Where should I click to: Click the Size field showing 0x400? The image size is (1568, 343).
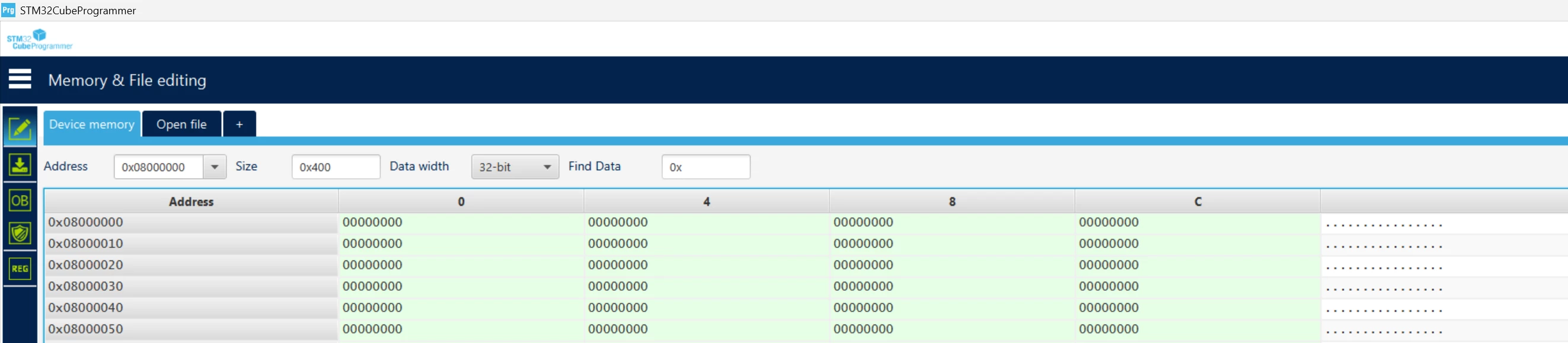coord(336,167)
